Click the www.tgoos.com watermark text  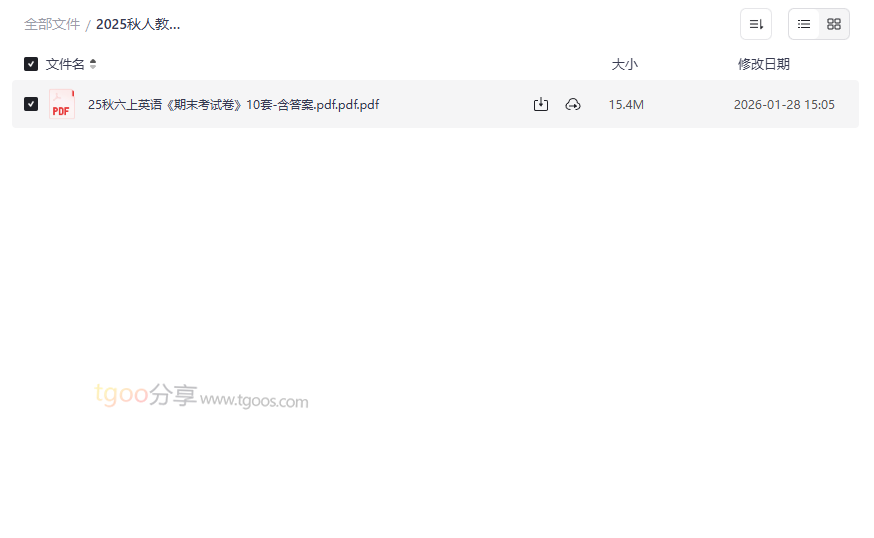point(254,400)
